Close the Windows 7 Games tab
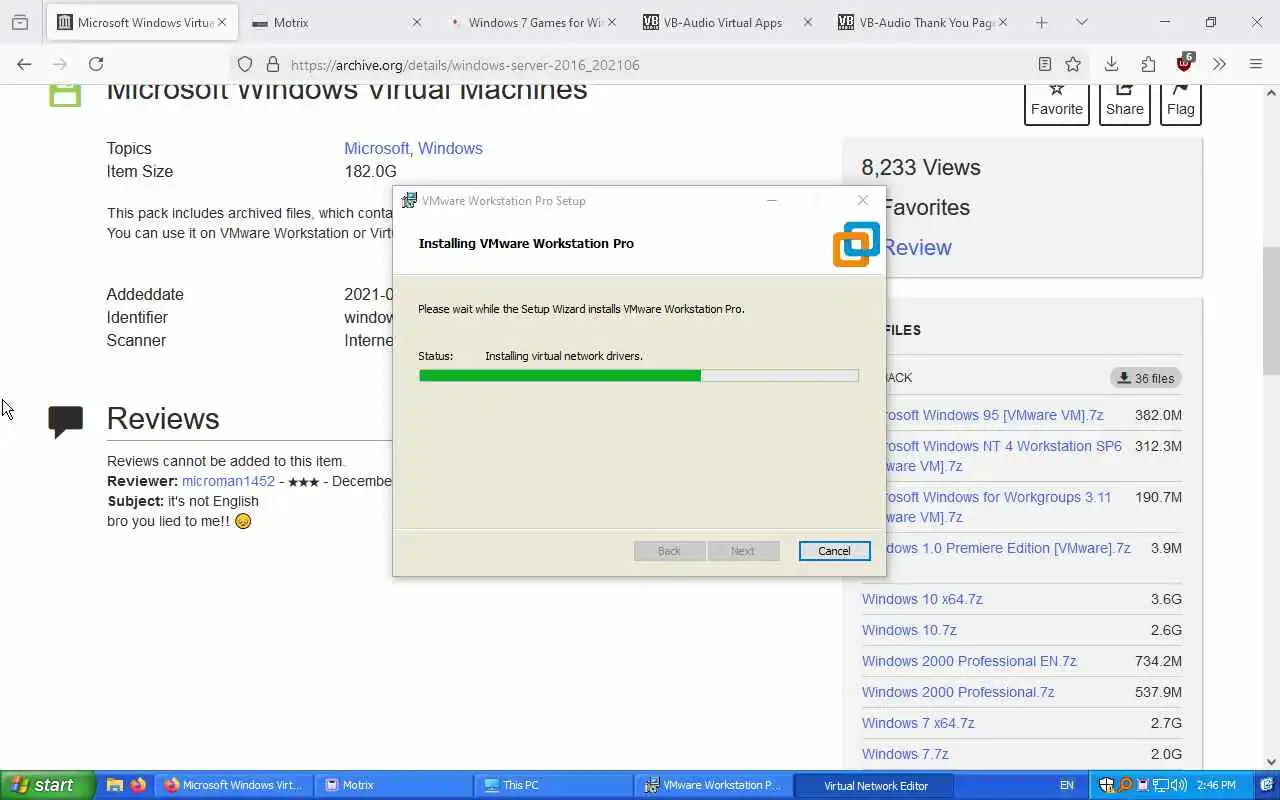This screenshot has height=800, width=1280. pyautogui.click(x=612, y=22)
